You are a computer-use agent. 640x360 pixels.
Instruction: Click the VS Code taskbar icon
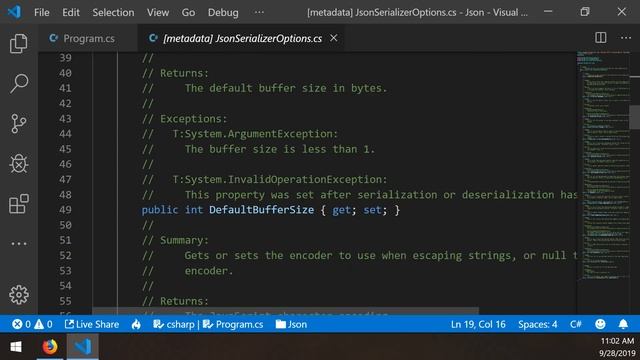tap(83, 347)
